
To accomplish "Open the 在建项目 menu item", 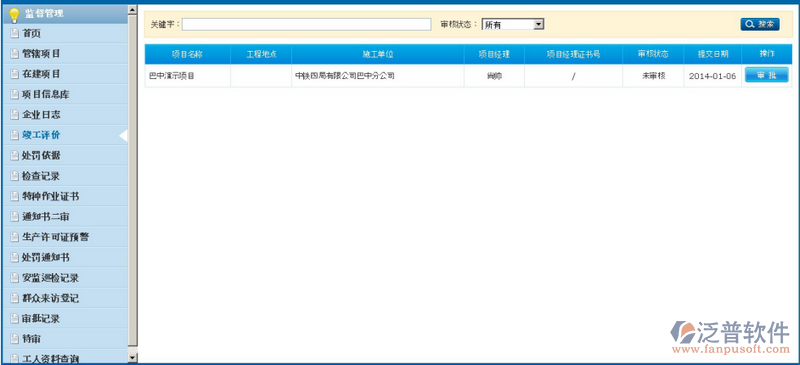I will pos(65,74).
